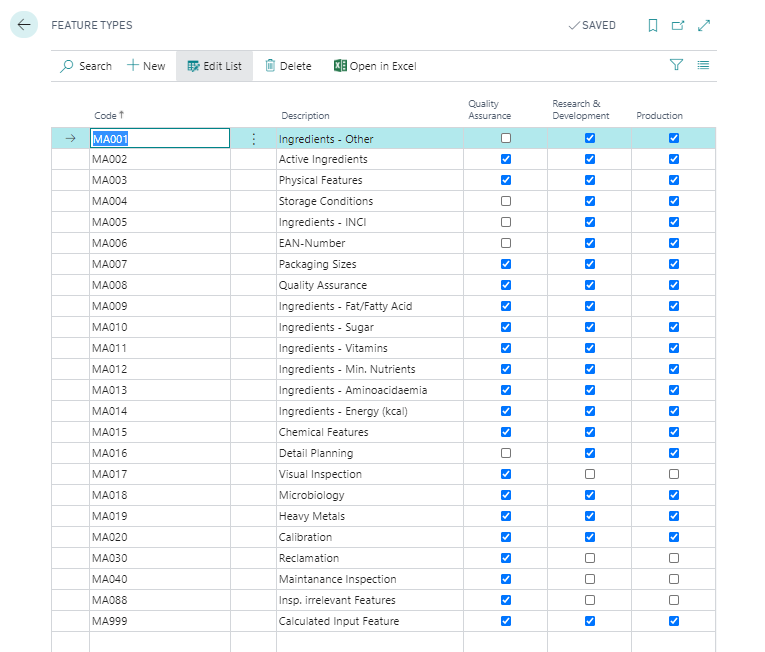765x652 pixels.
Task: Toggle Edit List mode
Action: (x=215, y=66)
